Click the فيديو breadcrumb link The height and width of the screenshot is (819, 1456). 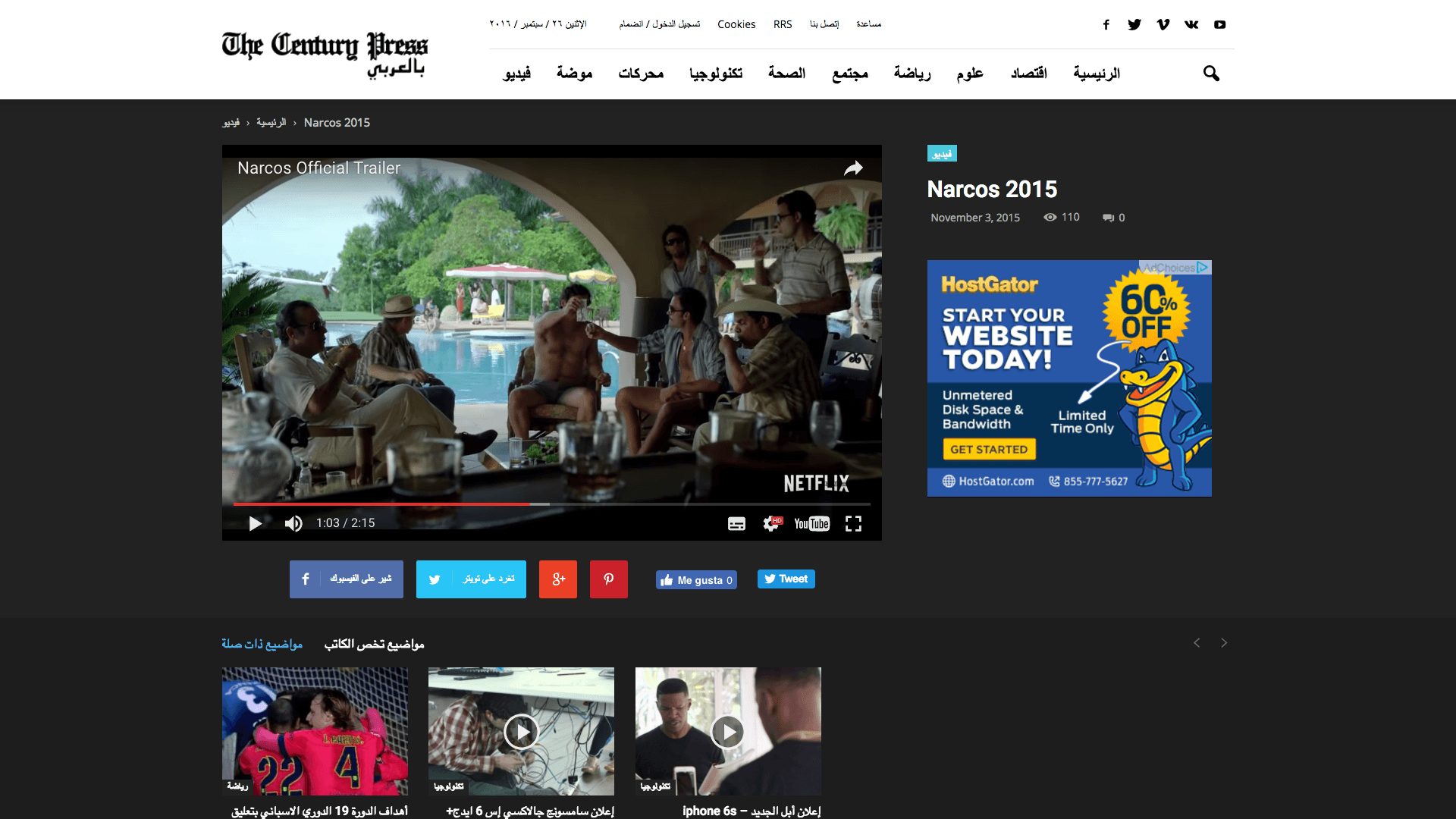pyautogui.click(x=231, y=122)
